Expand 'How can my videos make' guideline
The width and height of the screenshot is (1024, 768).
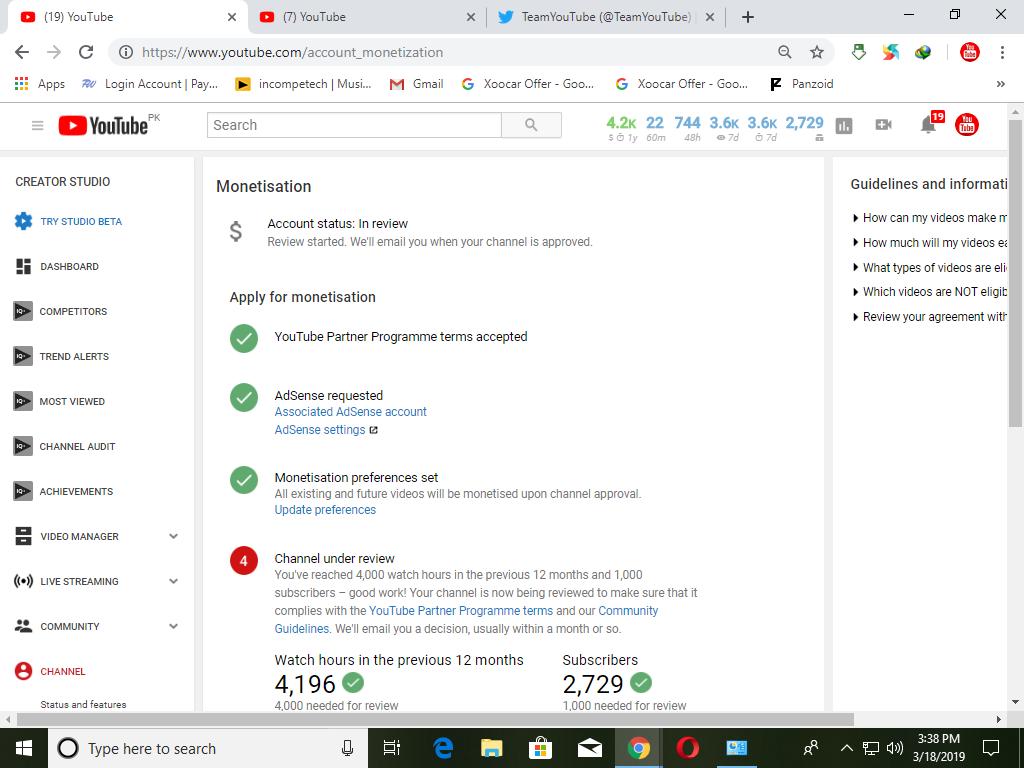click(929, 218)
